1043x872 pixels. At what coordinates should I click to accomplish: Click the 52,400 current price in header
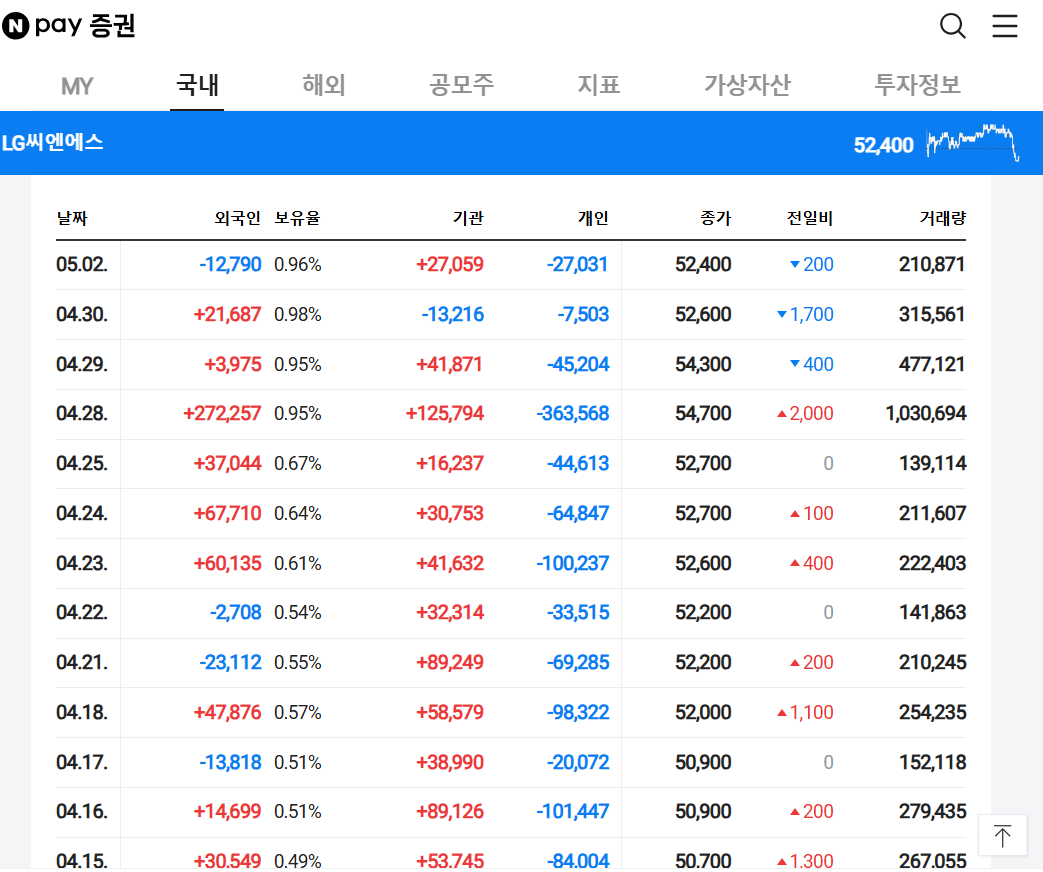[883, 145]
